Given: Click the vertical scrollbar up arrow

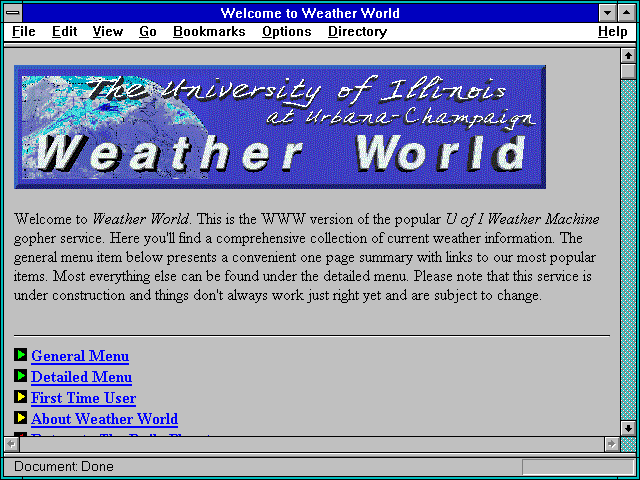Looking at the screenshot, I should click(x=628, y=56).
